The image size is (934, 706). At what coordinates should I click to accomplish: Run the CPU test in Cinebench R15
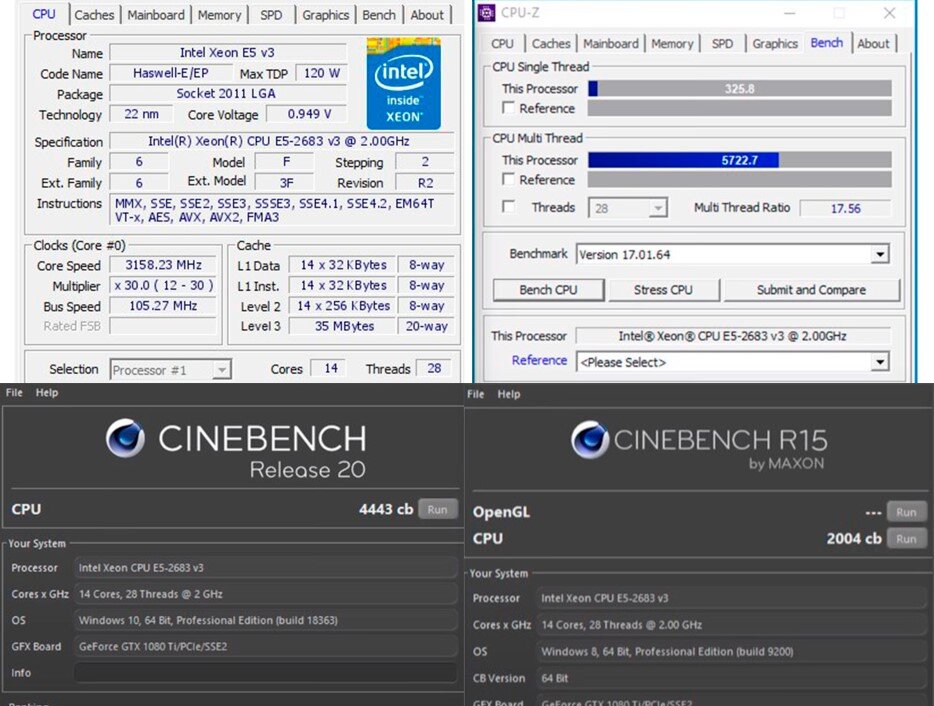(x=906, y=539)
